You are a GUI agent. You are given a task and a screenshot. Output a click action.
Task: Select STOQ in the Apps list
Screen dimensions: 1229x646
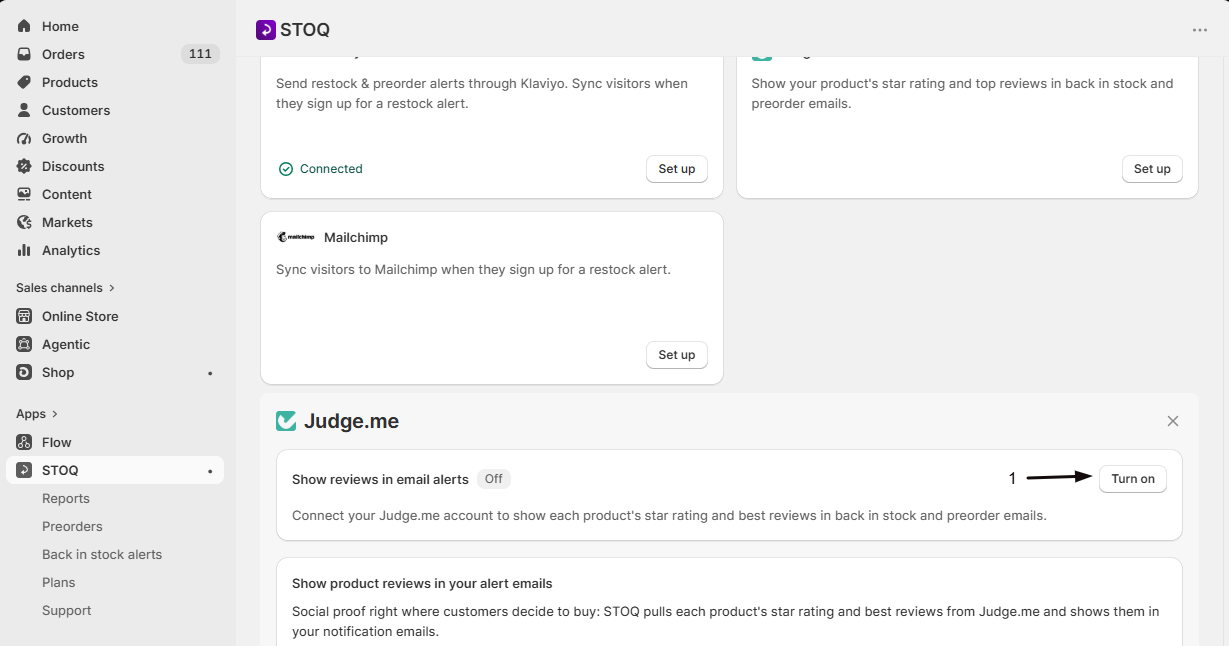(115, 470)
